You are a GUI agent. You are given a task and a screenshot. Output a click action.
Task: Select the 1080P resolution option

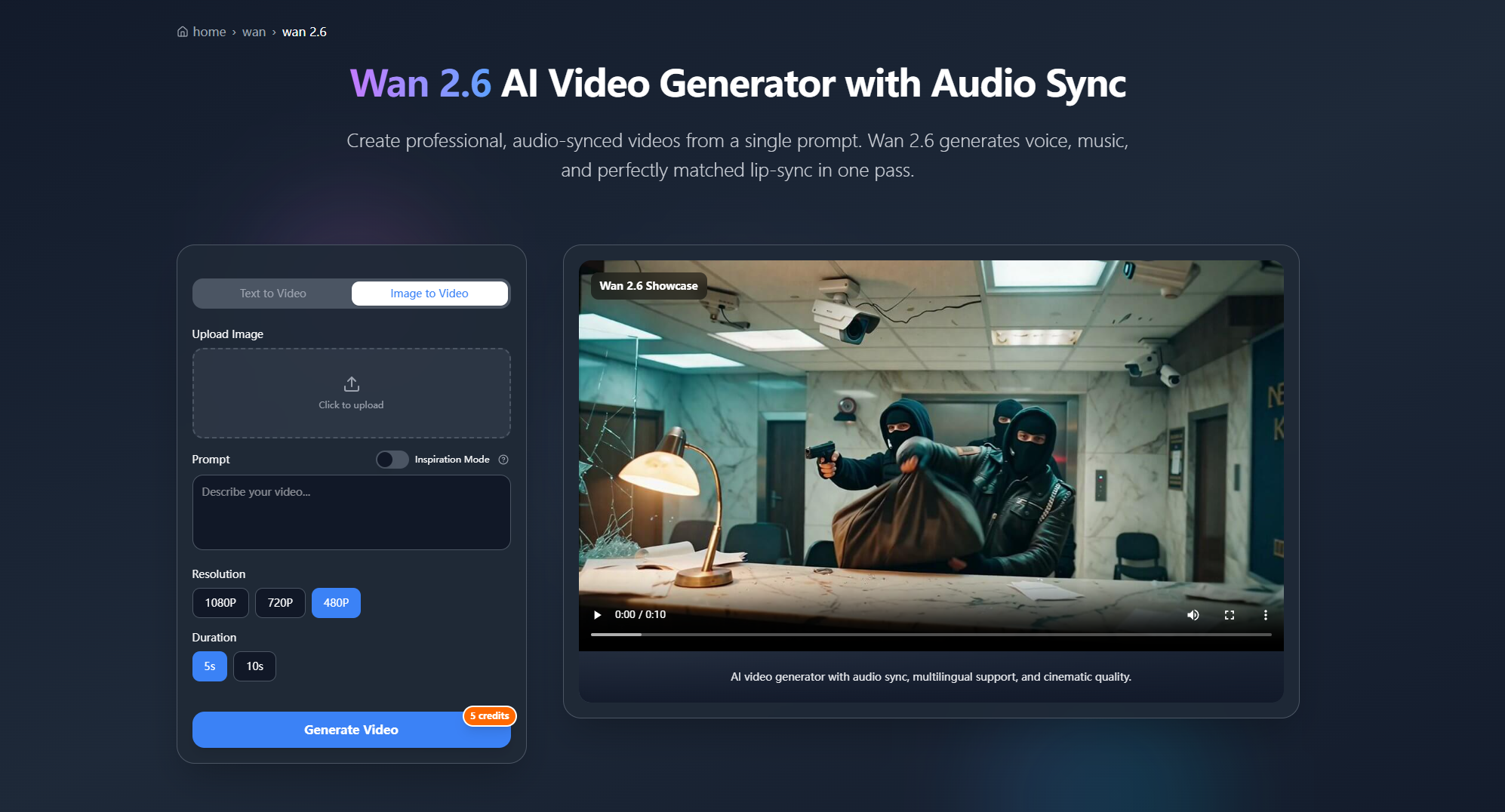[220, 602]
